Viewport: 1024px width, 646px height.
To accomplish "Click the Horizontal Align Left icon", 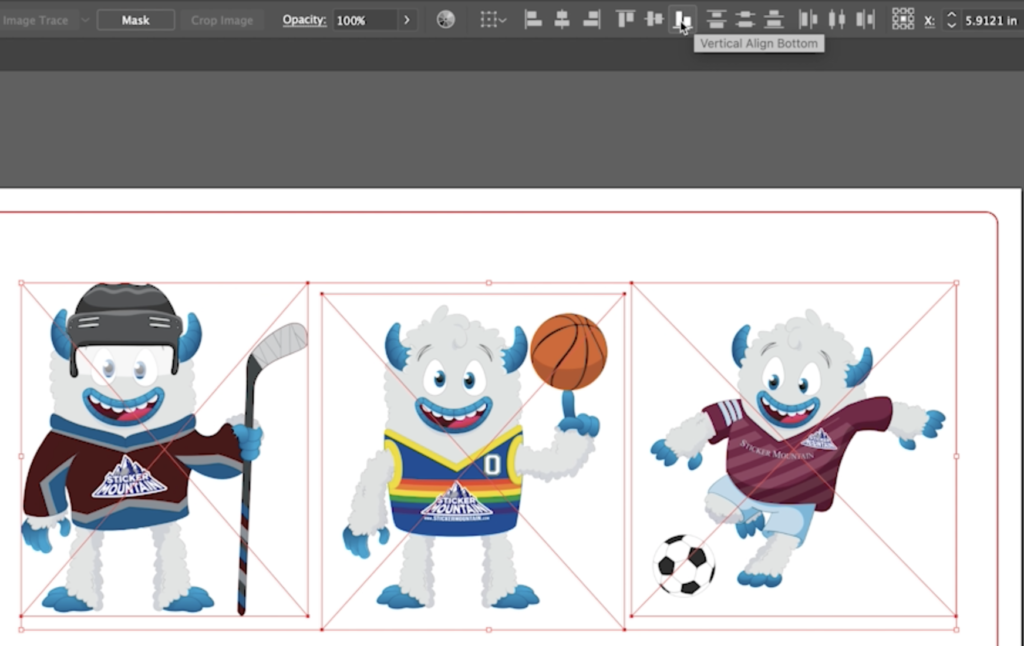I will (533, 20).
